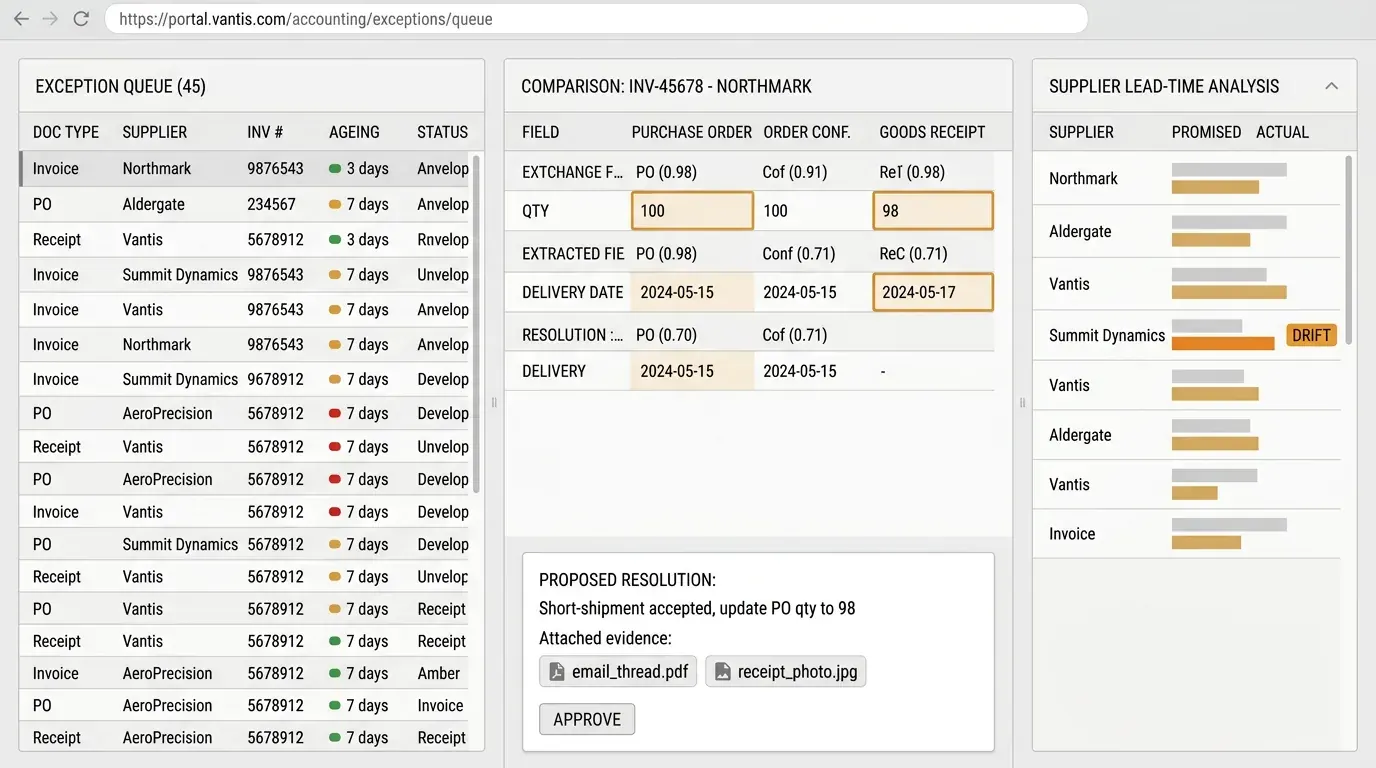
Task: Click the Order Conf. QTY value 100
Action: pyautogui.click(x=776, y=211)
